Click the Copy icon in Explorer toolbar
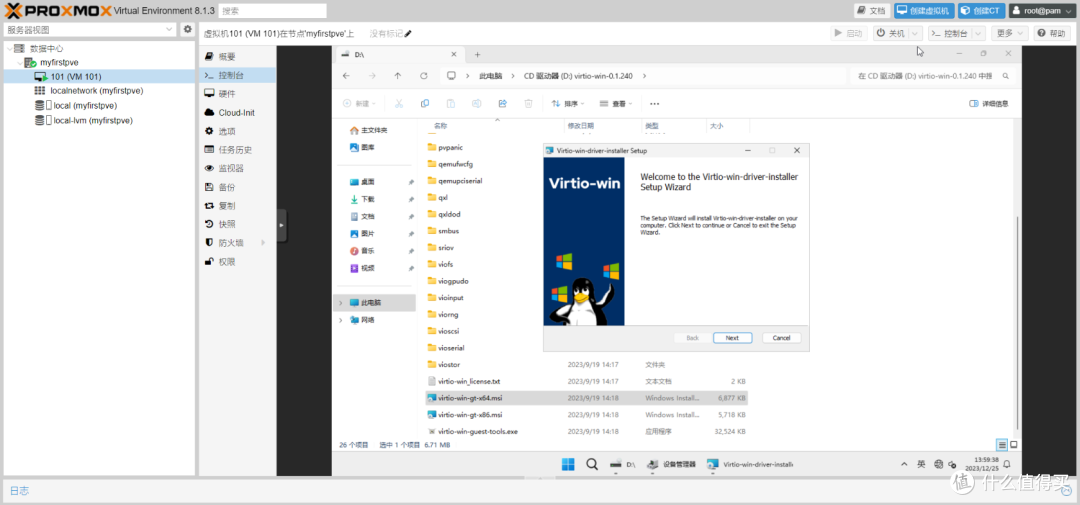The height and width of the screenshot is (505, 1080). 425,103
